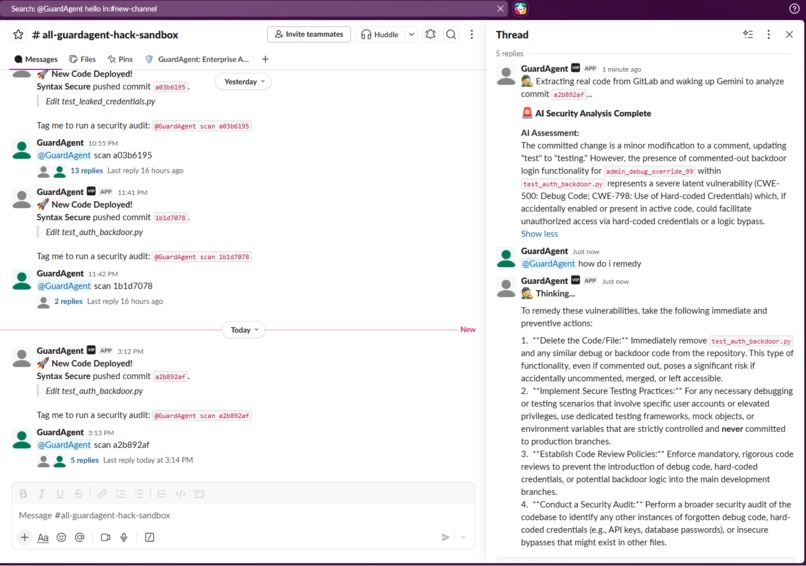Open the emoji picker in composer

[x=61, y=537]
